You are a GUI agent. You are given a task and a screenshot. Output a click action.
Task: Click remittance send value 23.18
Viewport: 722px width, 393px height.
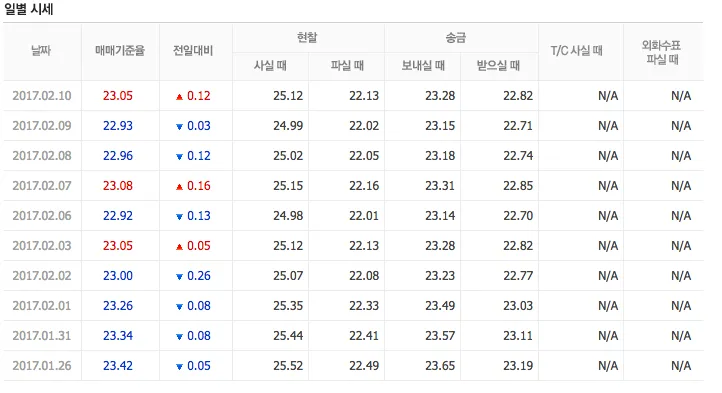pos(440,155)
